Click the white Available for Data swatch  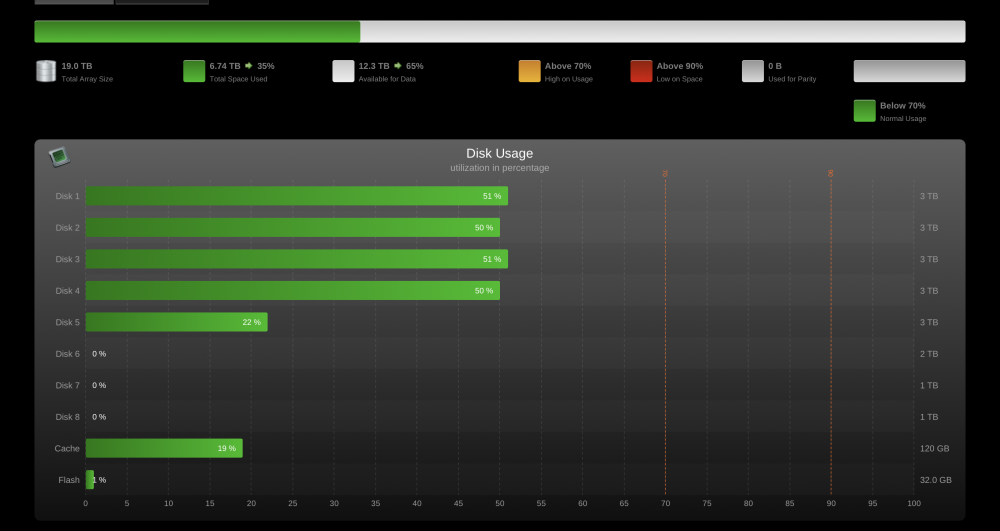343,71
